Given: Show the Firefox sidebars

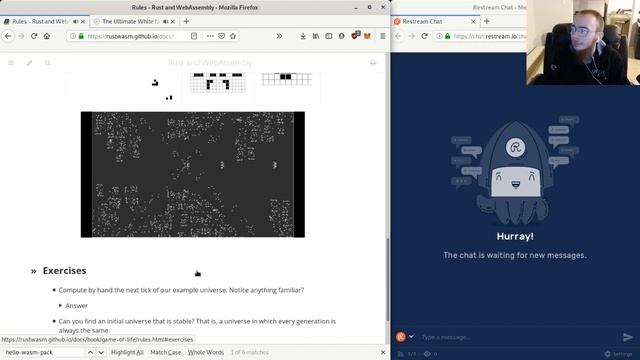Looking at the screenshot, I should [x=329, y=36].
